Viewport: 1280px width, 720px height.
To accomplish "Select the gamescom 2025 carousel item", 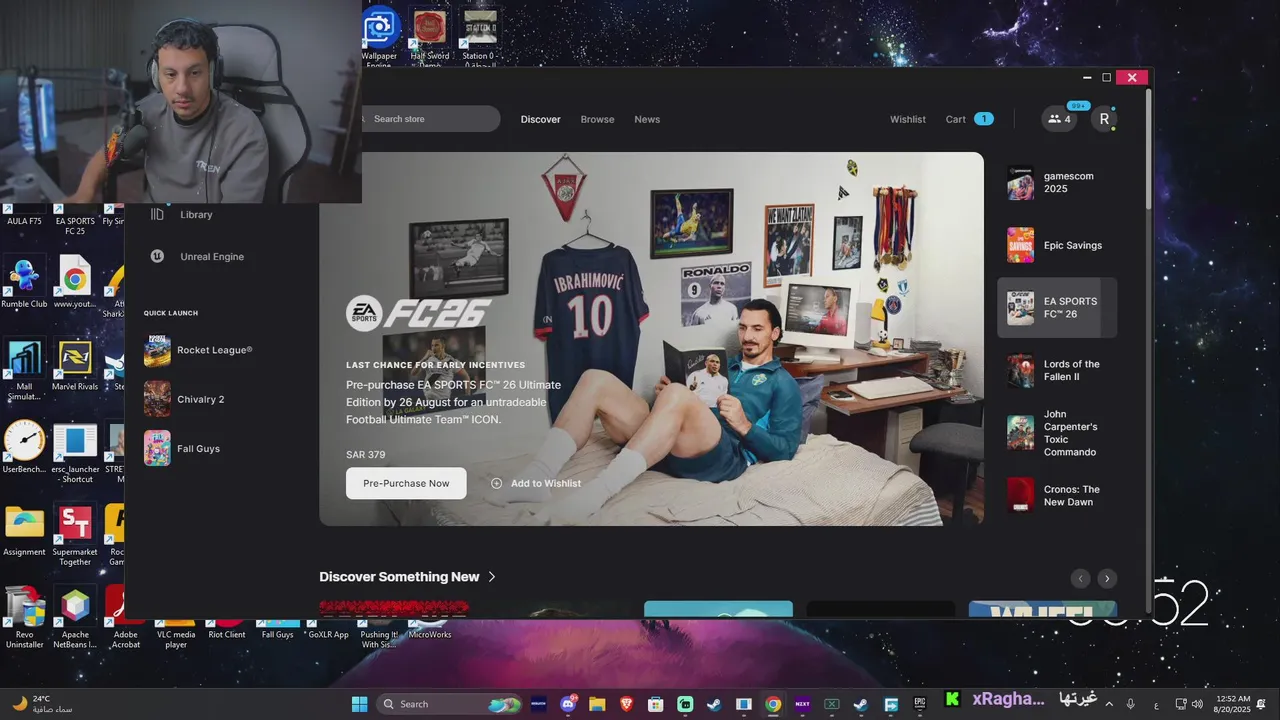I will [1057, 183].
